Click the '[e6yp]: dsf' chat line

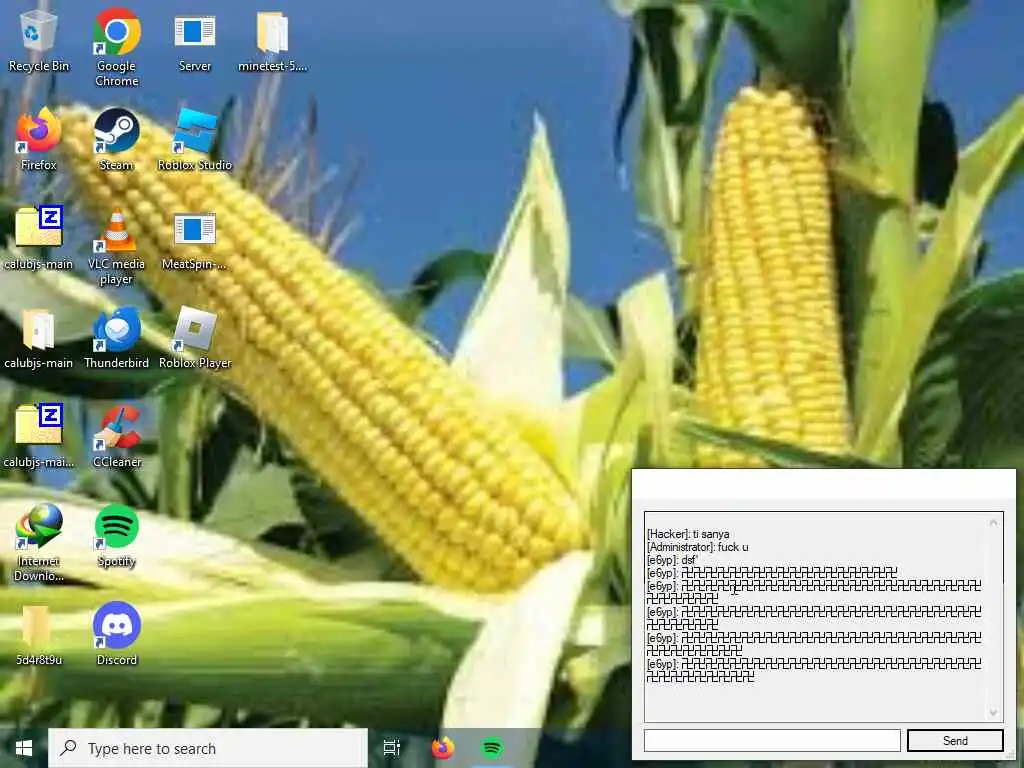tap(672, 560)
